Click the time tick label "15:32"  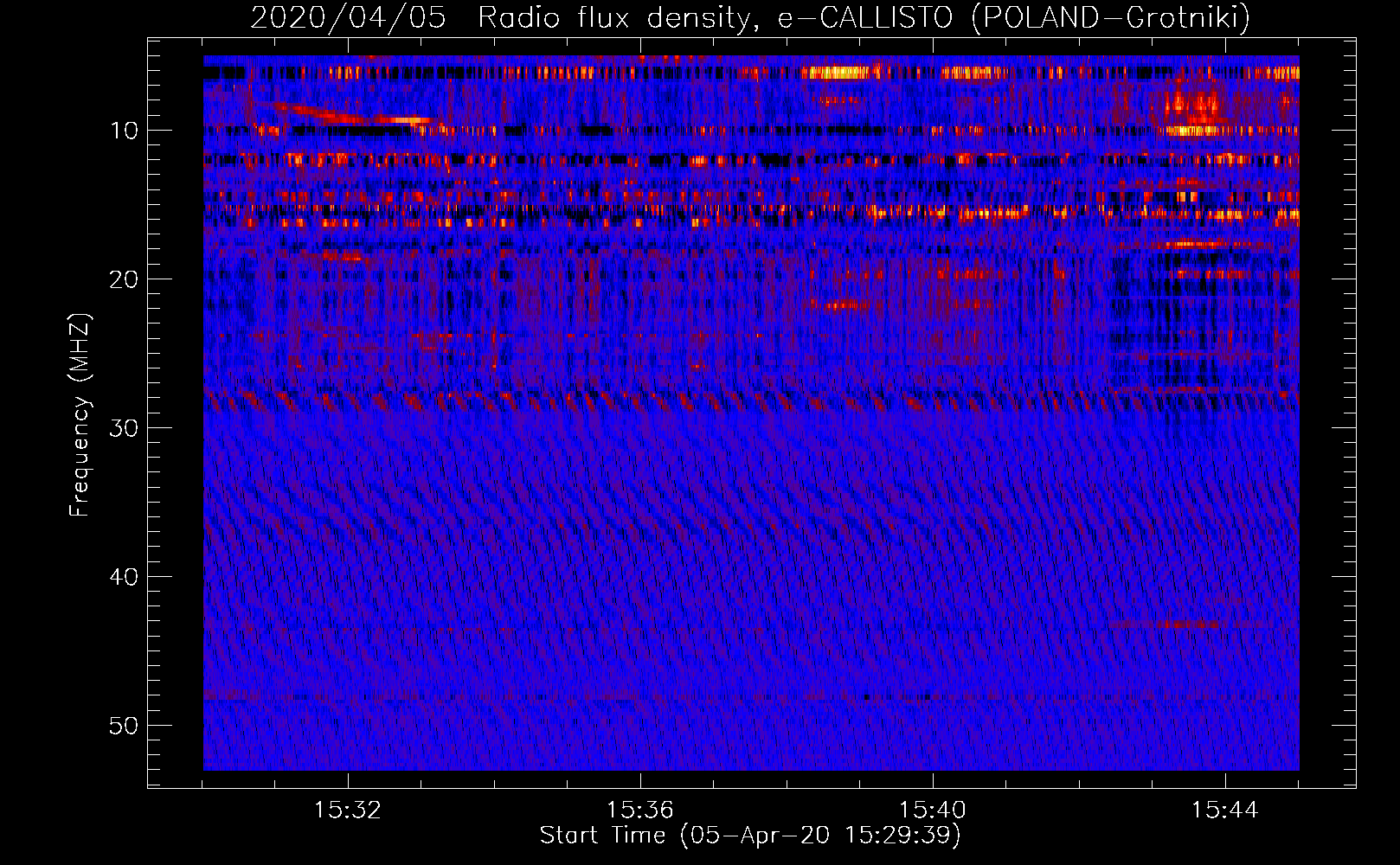point(348,811)
